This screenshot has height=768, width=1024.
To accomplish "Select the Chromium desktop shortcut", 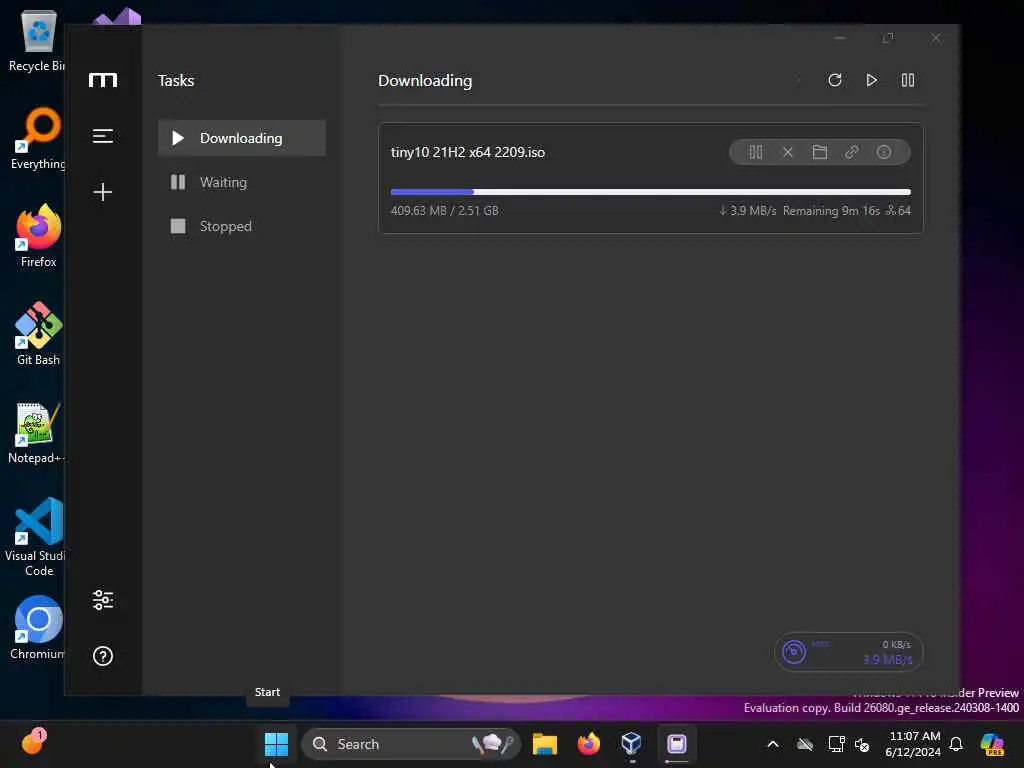I will click(37, 628).
